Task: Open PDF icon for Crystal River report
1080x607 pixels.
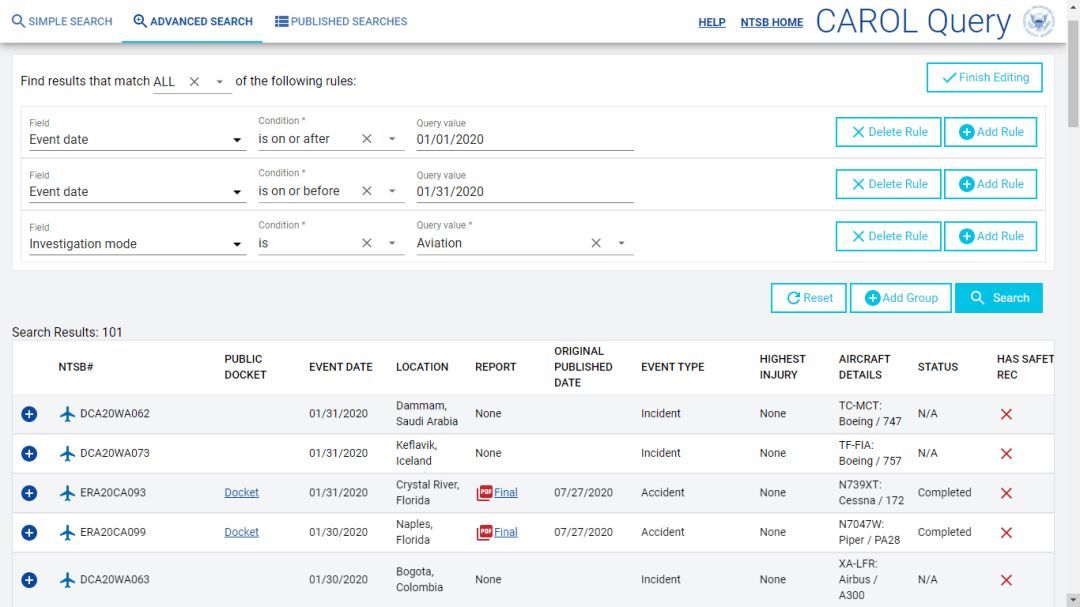Action: [x=485, y=493]
